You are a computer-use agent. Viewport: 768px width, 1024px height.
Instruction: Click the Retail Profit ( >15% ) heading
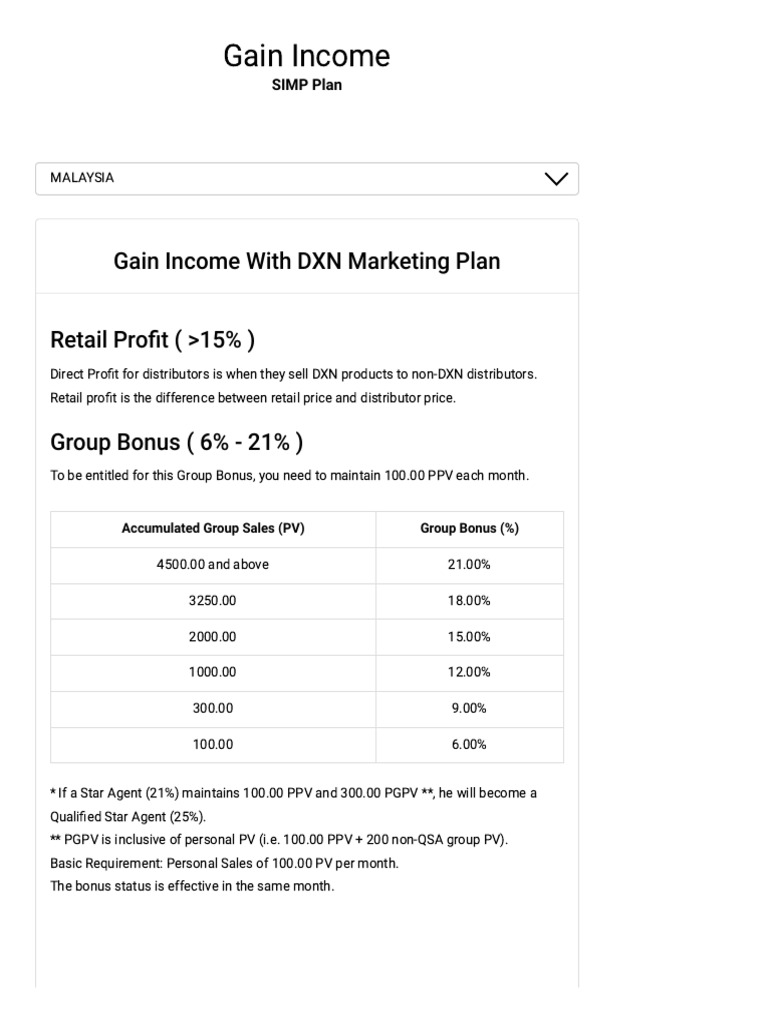click(152, 340)
